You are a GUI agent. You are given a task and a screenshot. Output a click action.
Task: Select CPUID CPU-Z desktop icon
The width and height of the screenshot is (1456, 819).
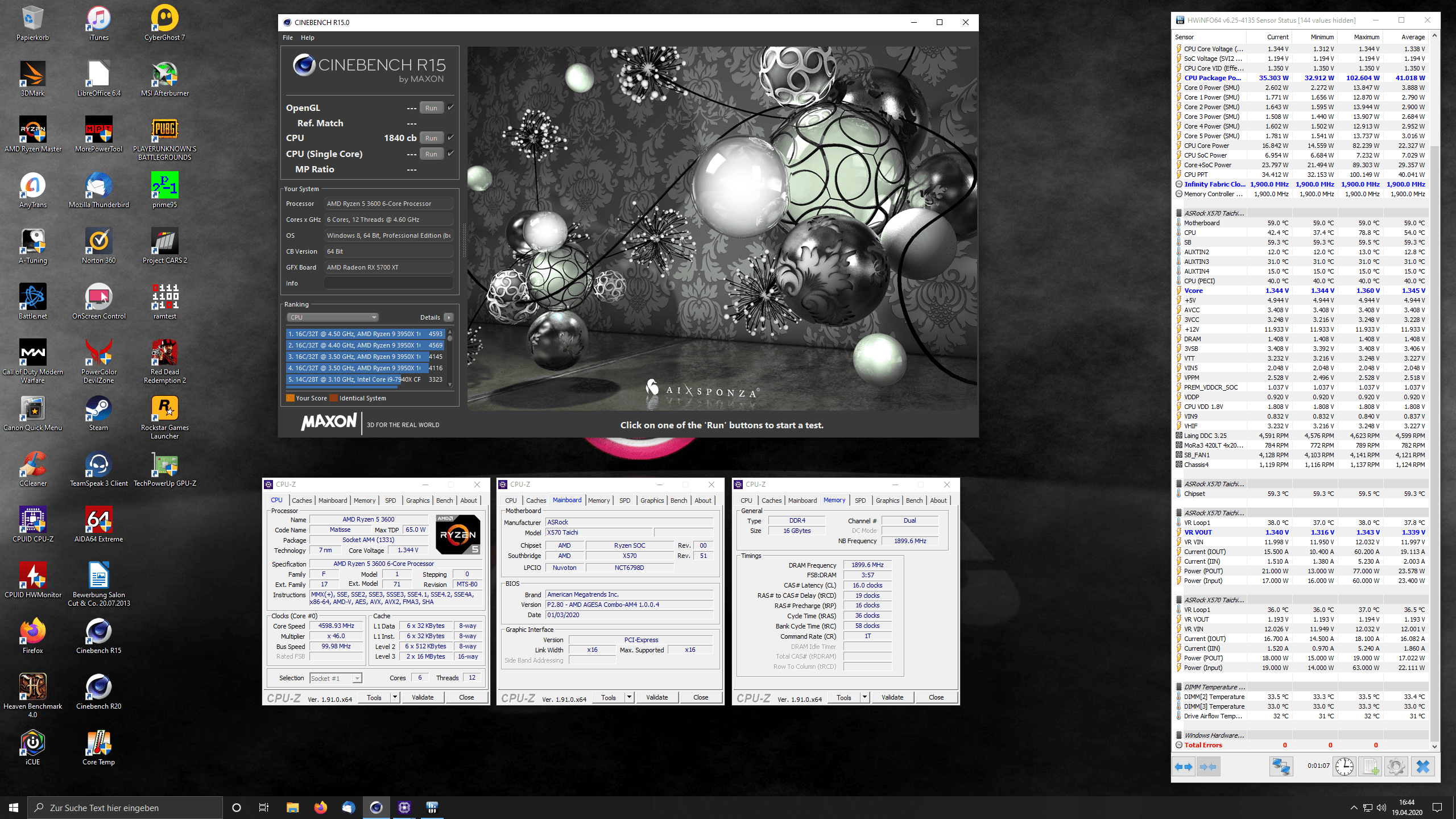click(33, 524)
